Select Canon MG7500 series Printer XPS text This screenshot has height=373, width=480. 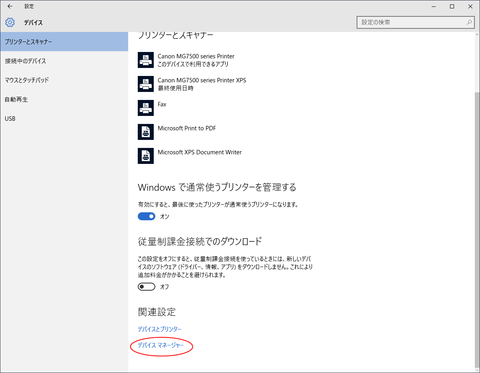[202, 80]
